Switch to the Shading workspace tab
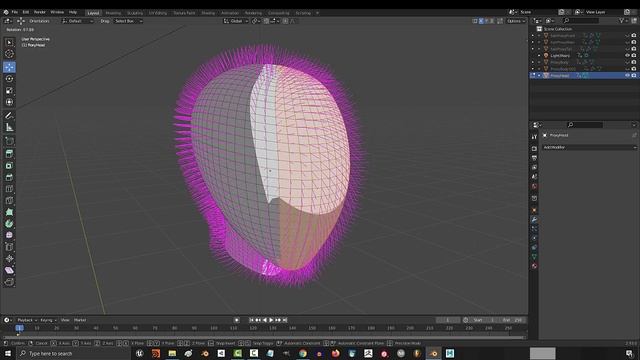The image size is (640, 360). [x=208, y=13]
